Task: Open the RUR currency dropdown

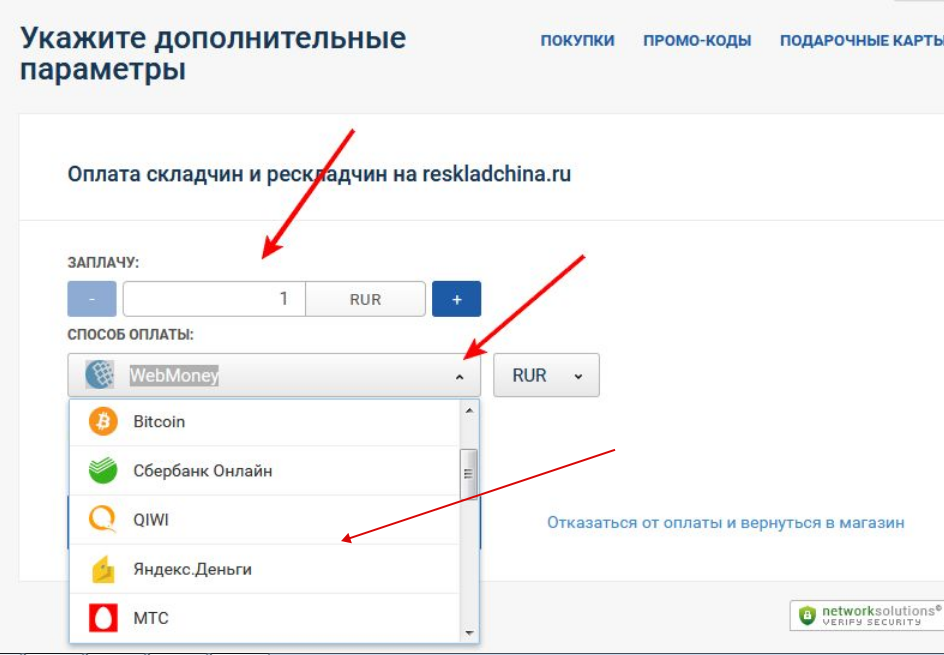Action: [546, 375]
